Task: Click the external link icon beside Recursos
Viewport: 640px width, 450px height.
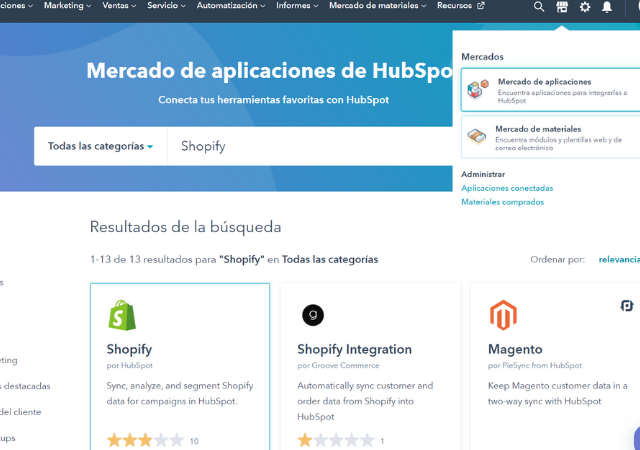Action: pyautogui.click(x=481, y=6)
